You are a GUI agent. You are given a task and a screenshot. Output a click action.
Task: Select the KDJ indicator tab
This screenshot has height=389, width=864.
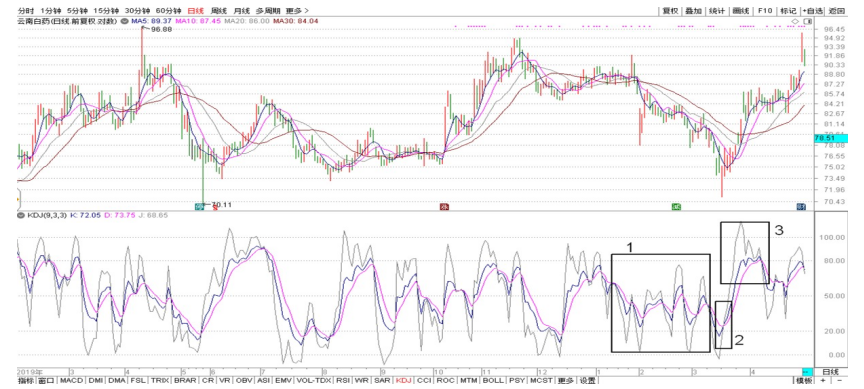[x=403, y=380]
